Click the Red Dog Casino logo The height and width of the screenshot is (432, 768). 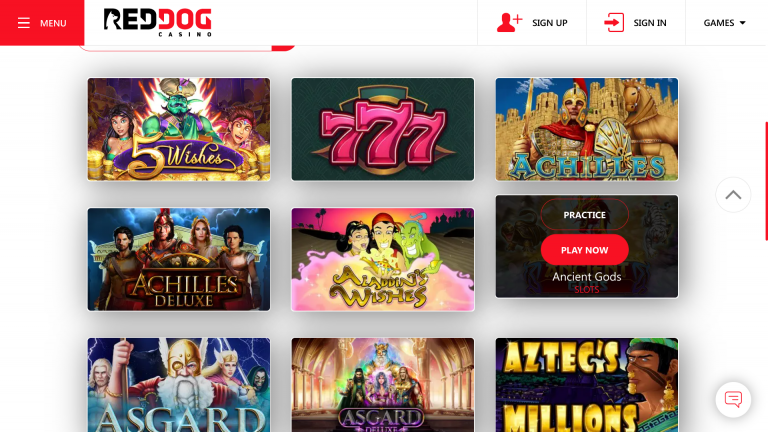158,23
